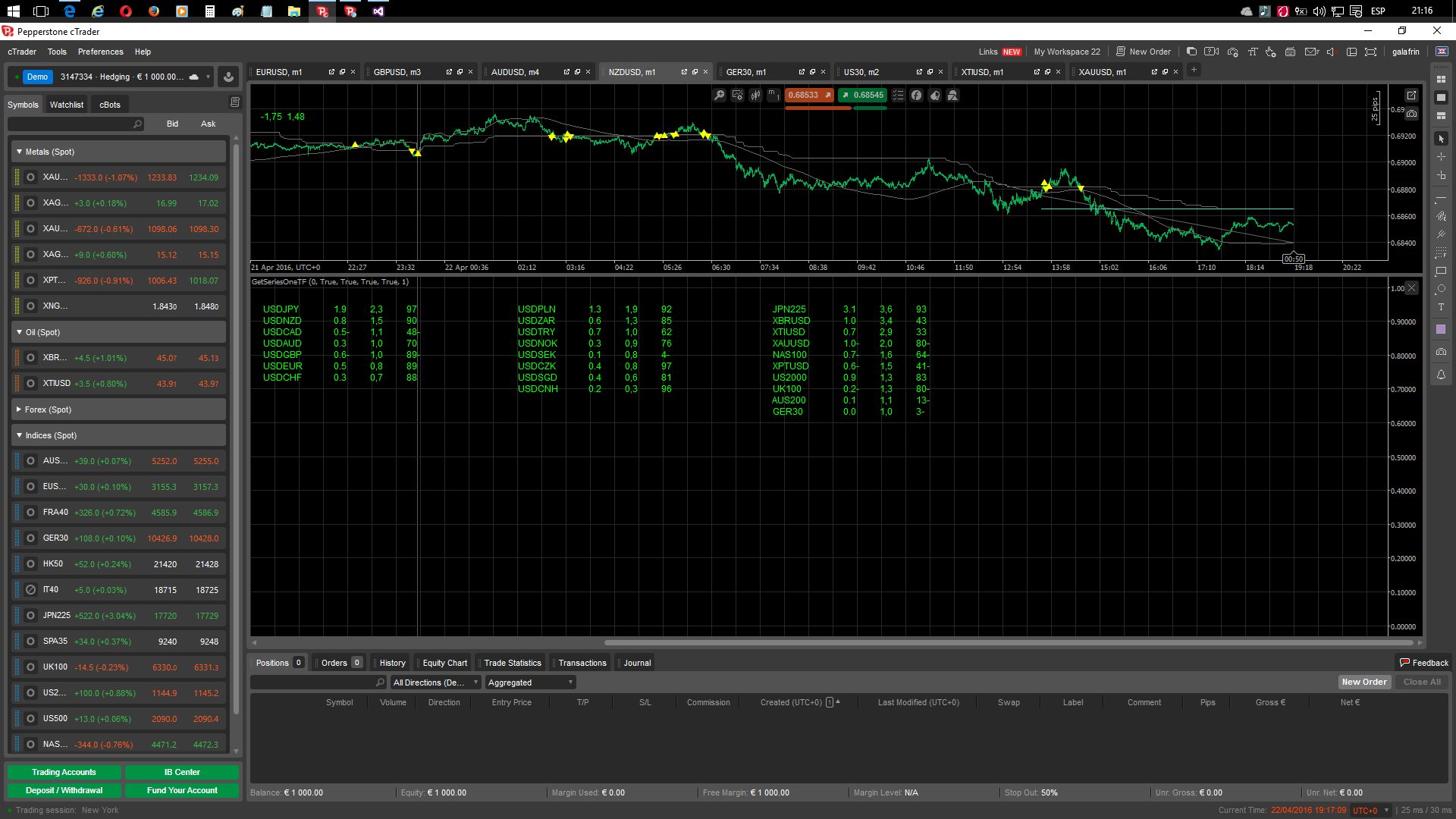Open the cTrader menu
This screenshot has height=819, width=1456.
[22, 52]
